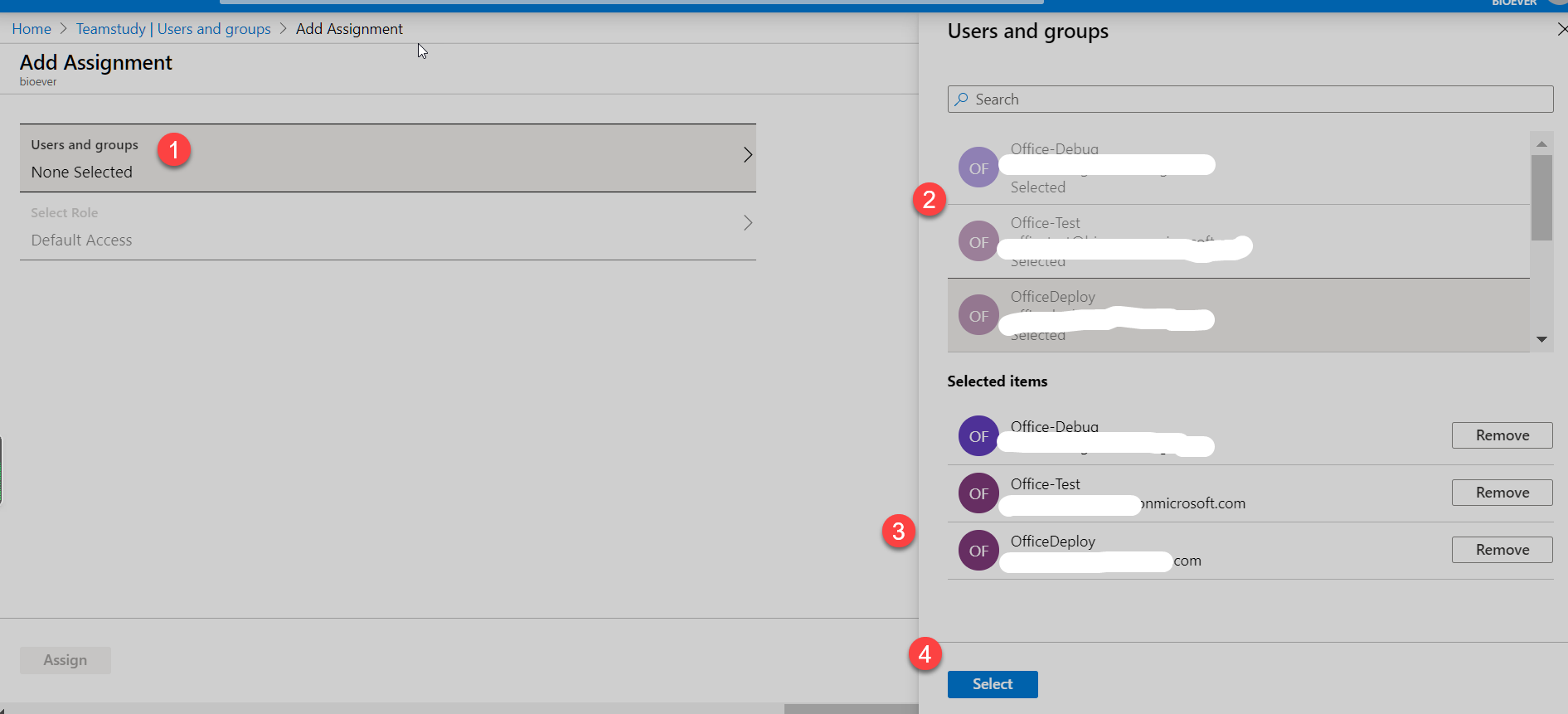This screenshot has height=714, width=1568.
Task: Confirm selection with the Select button
Action: [992, 684]
